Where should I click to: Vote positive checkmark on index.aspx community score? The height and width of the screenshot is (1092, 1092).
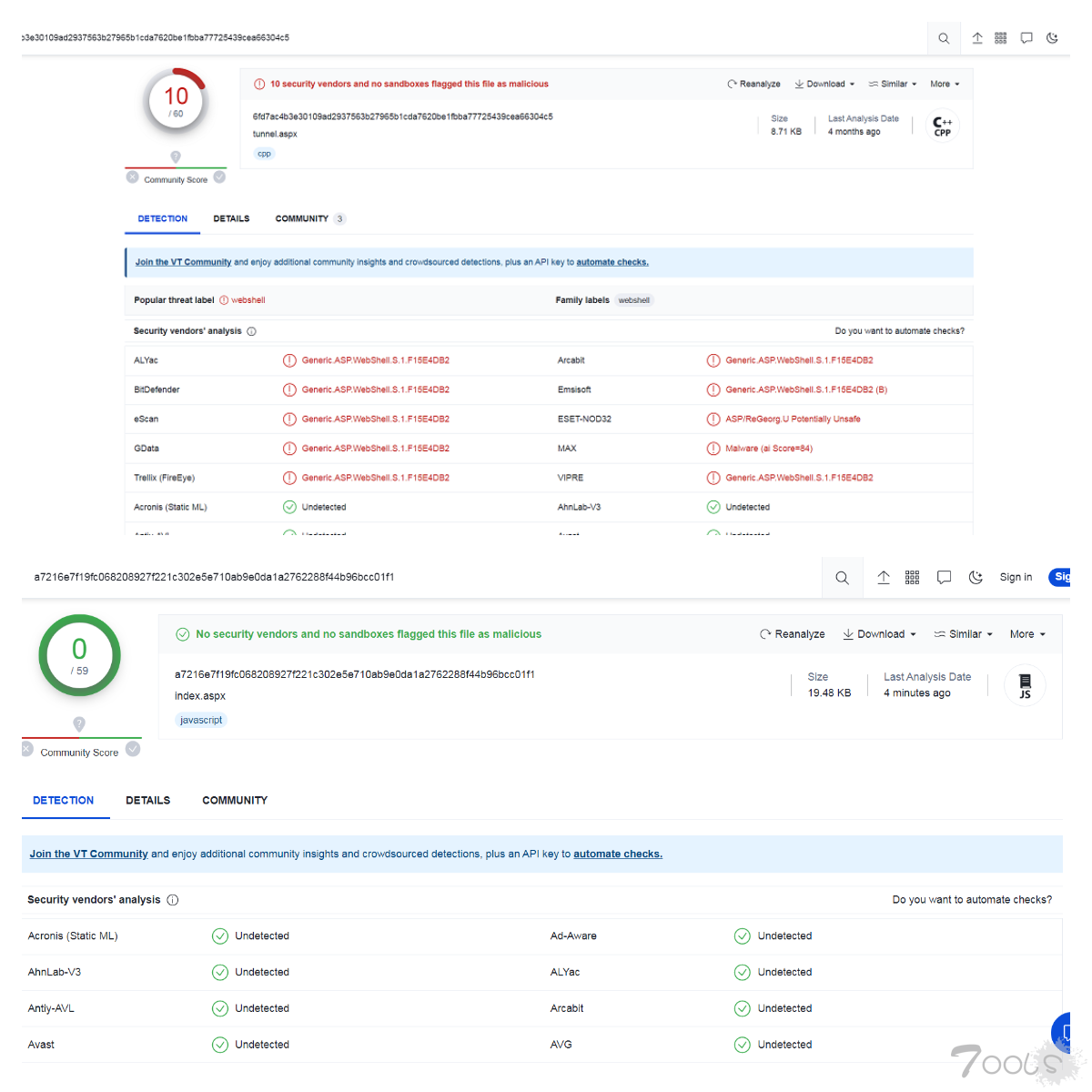pyautogui.click(x=133, y=749)
